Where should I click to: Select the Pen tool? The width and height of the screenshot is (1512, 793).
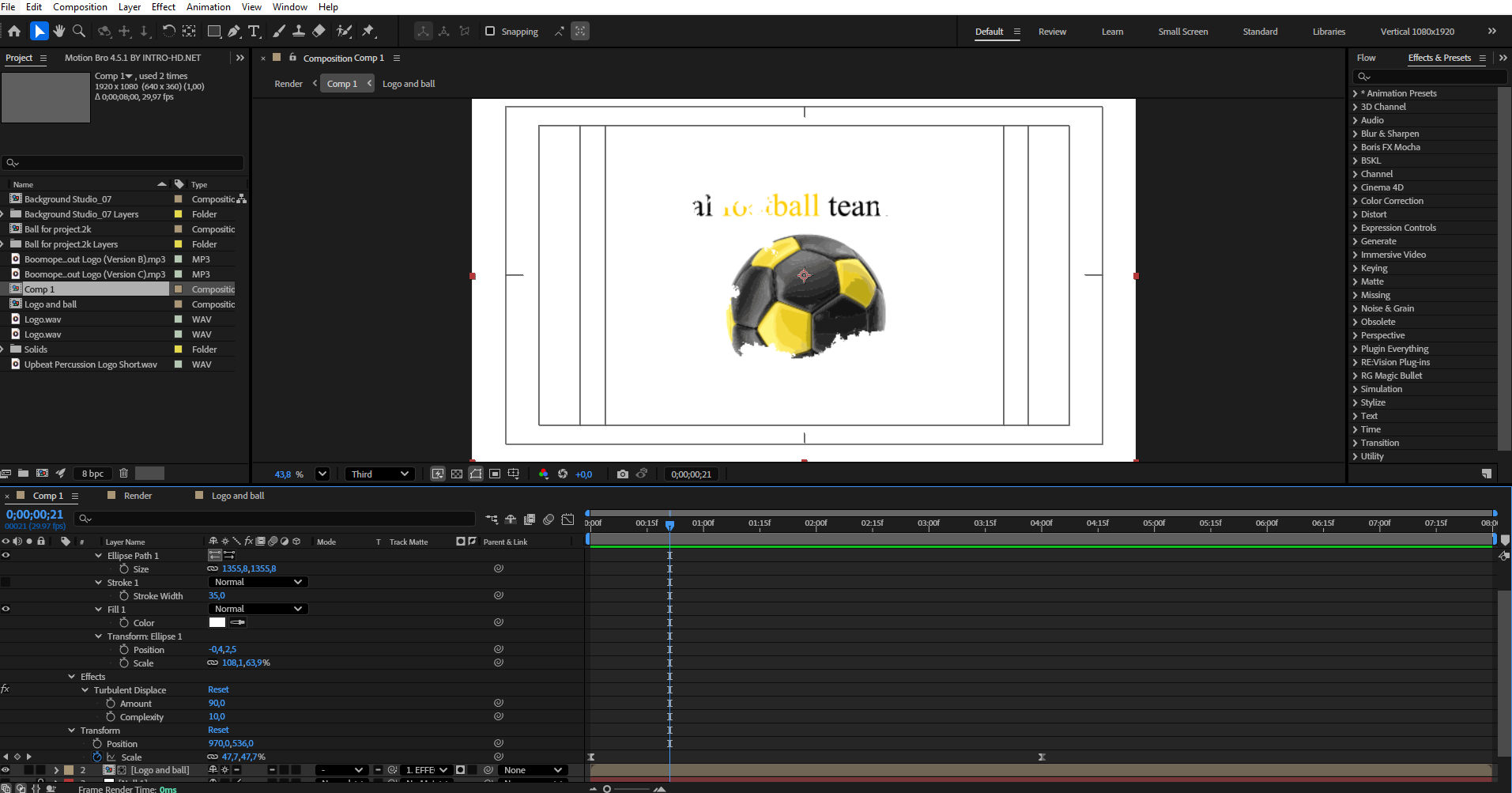pyautogui.click(x=234, y=32)
